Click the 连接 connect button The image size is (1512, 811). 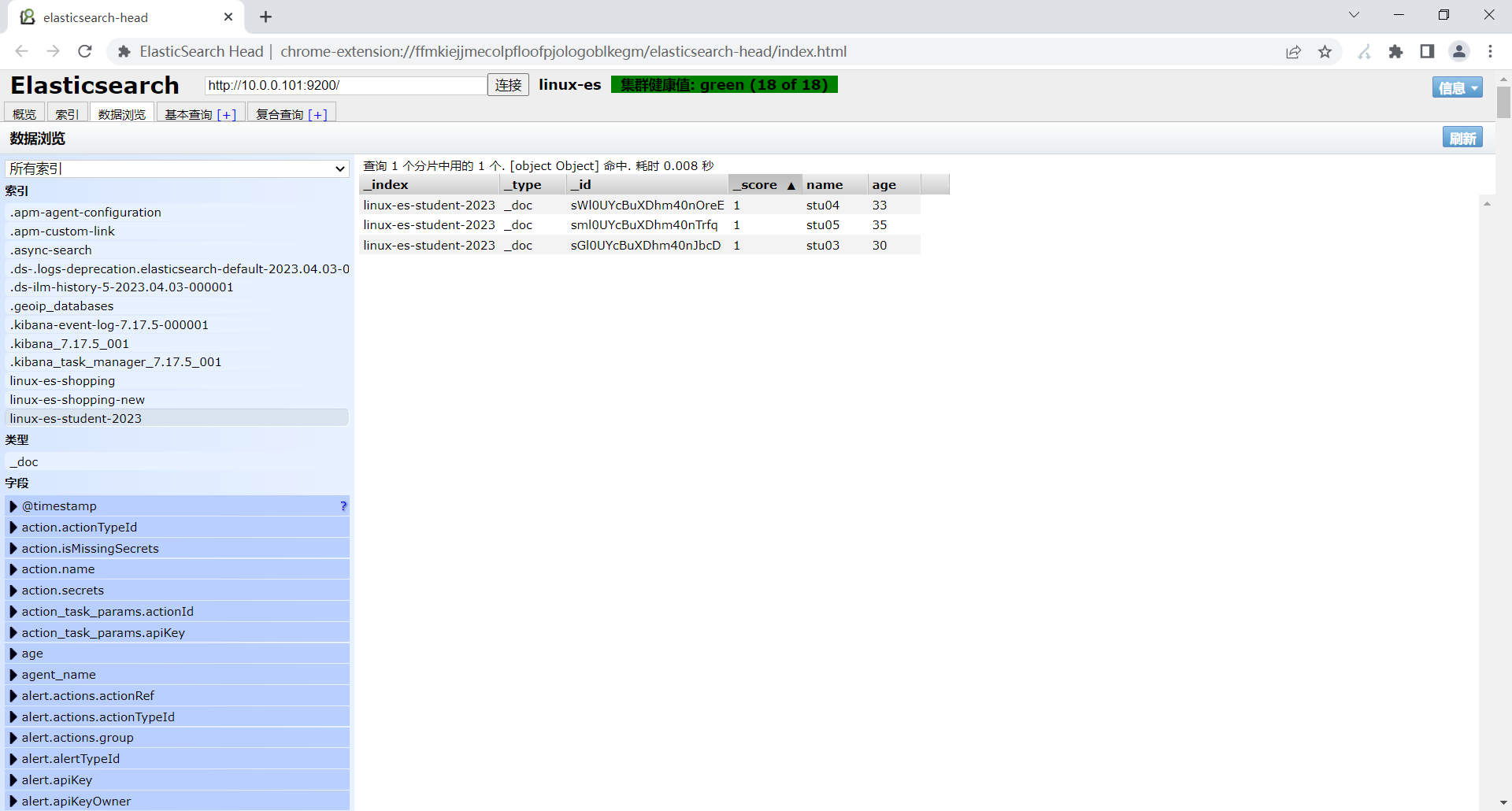coord(507,84)
